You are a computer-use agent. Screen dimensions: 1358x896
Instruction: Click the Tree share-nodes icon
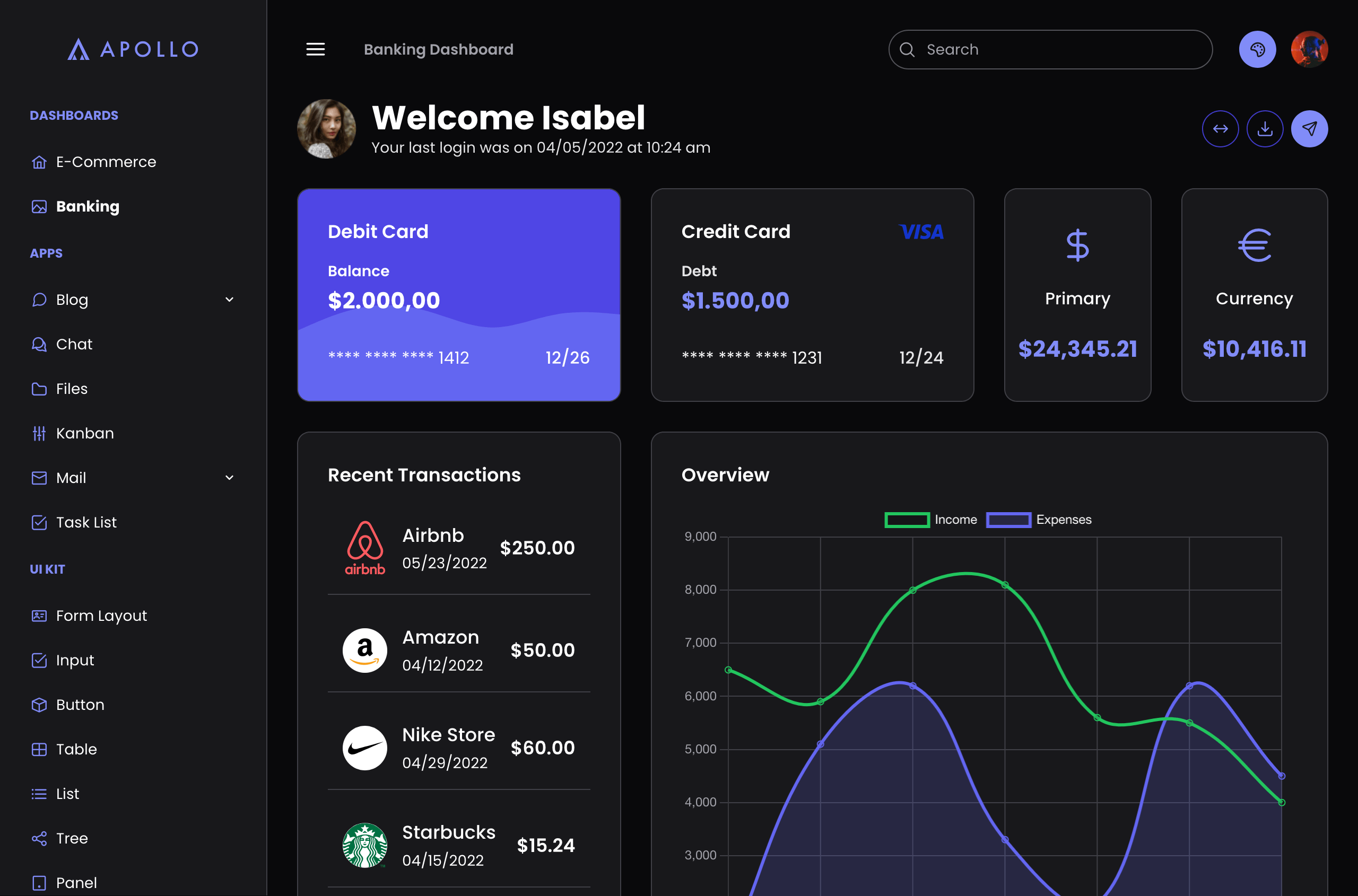click(x=39, y=838)
